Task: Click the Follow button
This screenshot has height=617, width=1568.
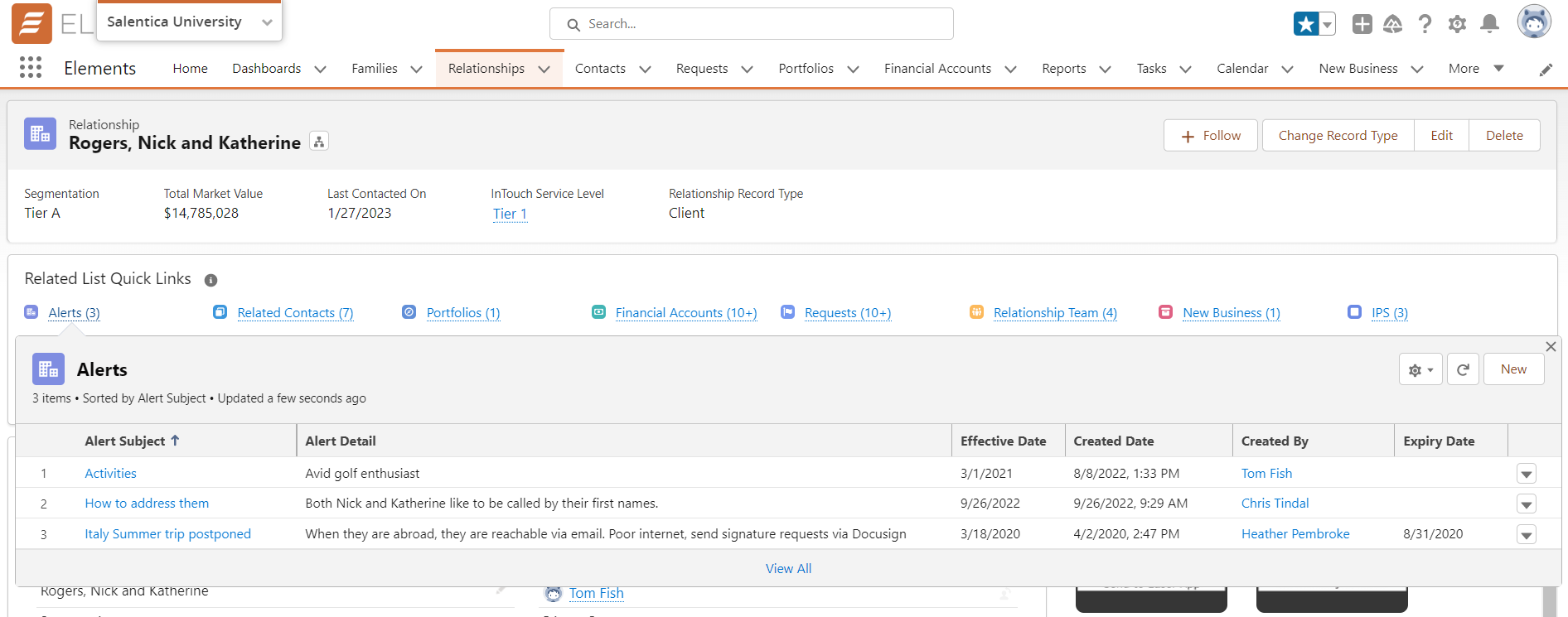Action: click(x=1210, y=136)
